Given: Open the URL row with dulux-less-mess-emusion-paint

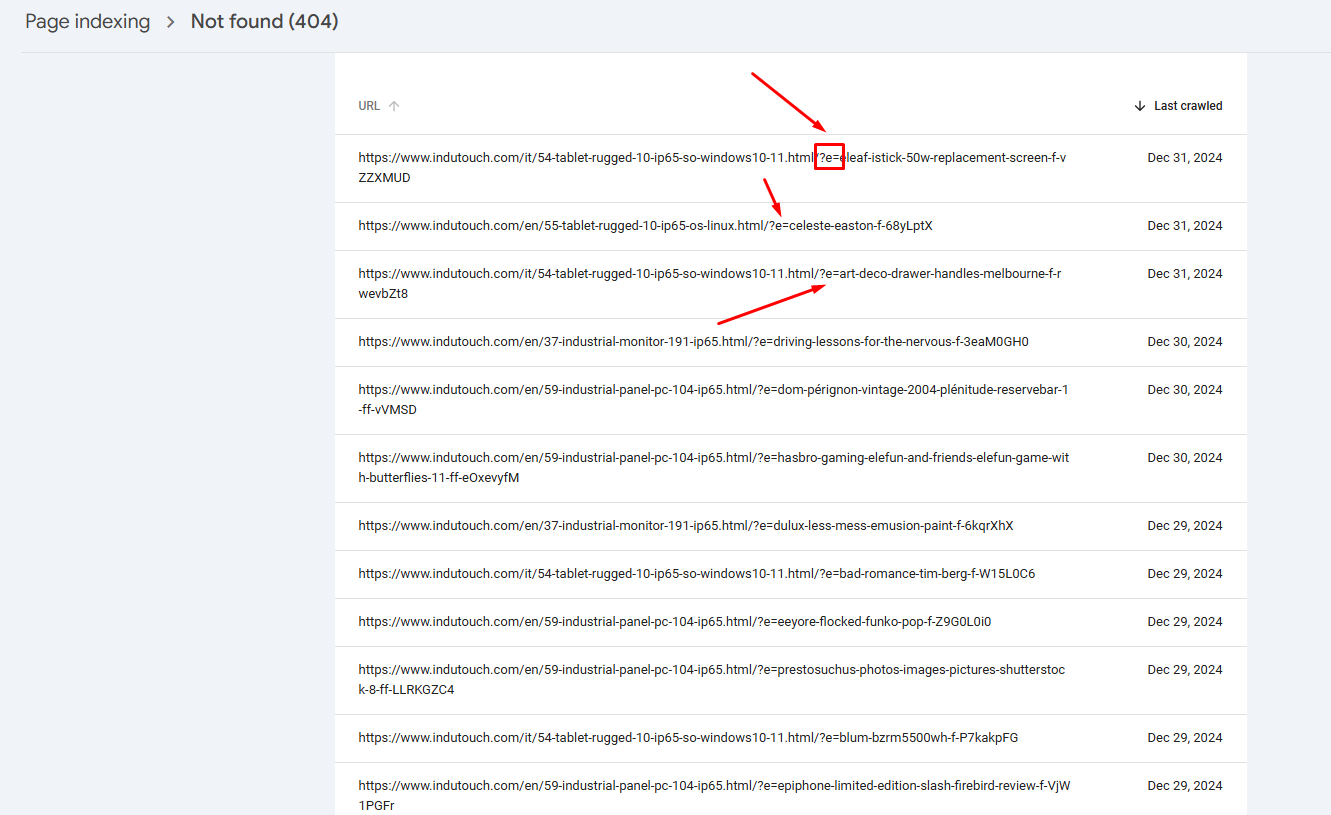Looking at the screenshot, I should 791,526.
